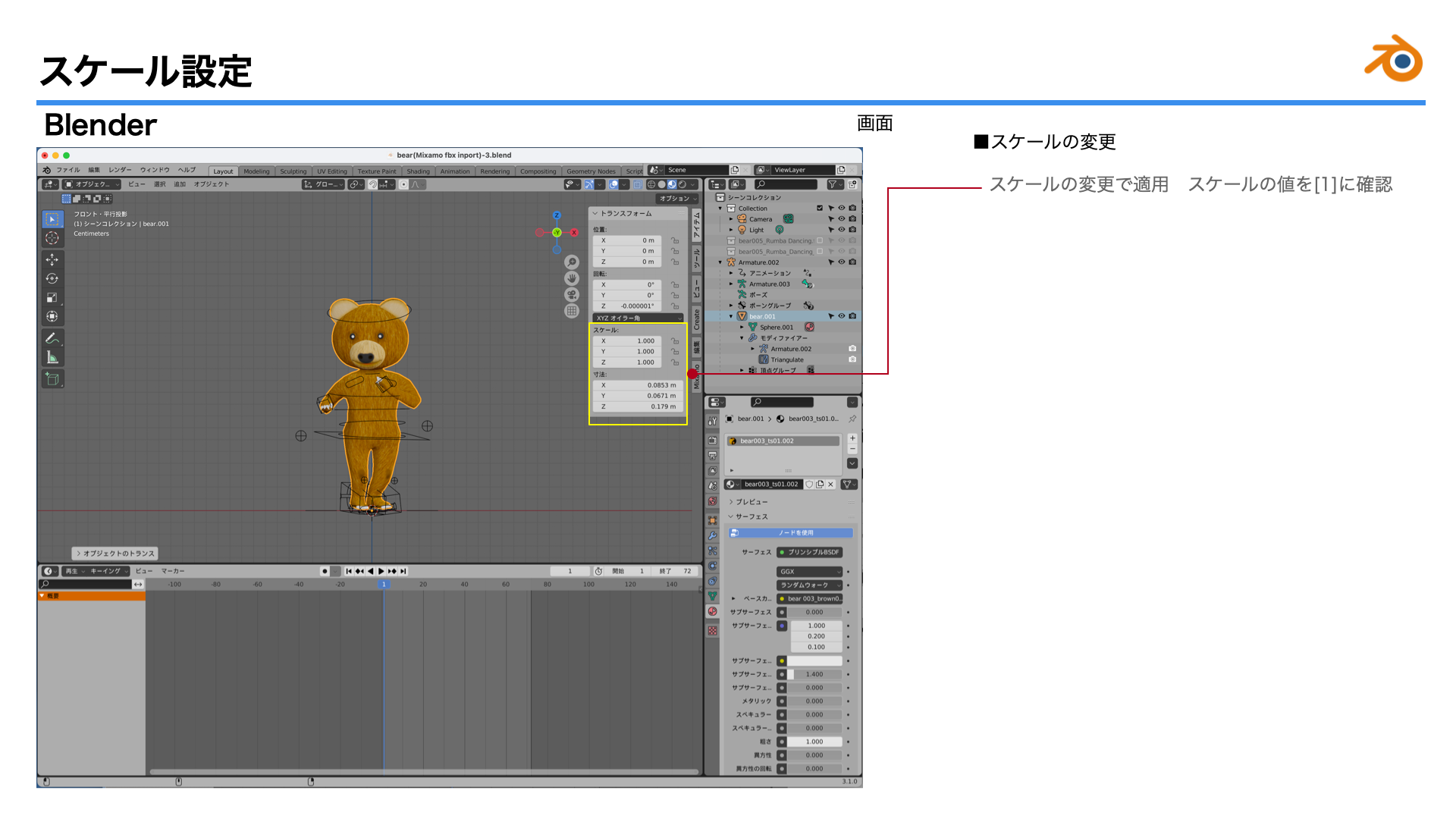
Task: Select the Scale tool
Action: (x=52, y=298)
